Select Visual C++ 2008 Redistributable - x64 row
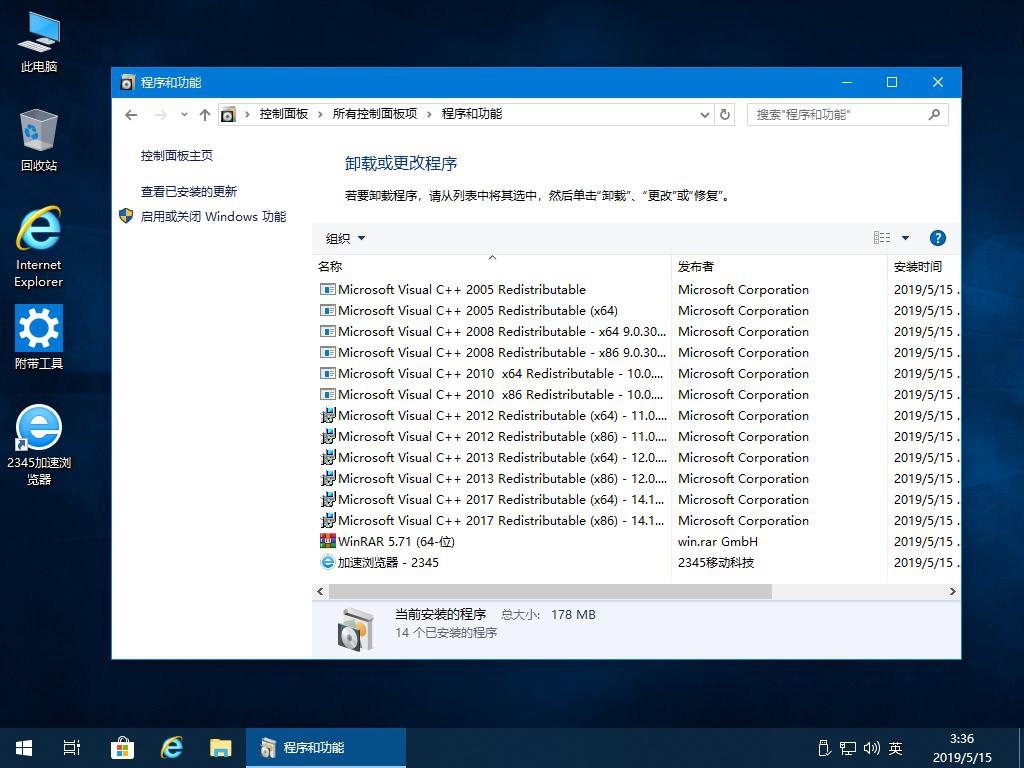 pos(636,331)
